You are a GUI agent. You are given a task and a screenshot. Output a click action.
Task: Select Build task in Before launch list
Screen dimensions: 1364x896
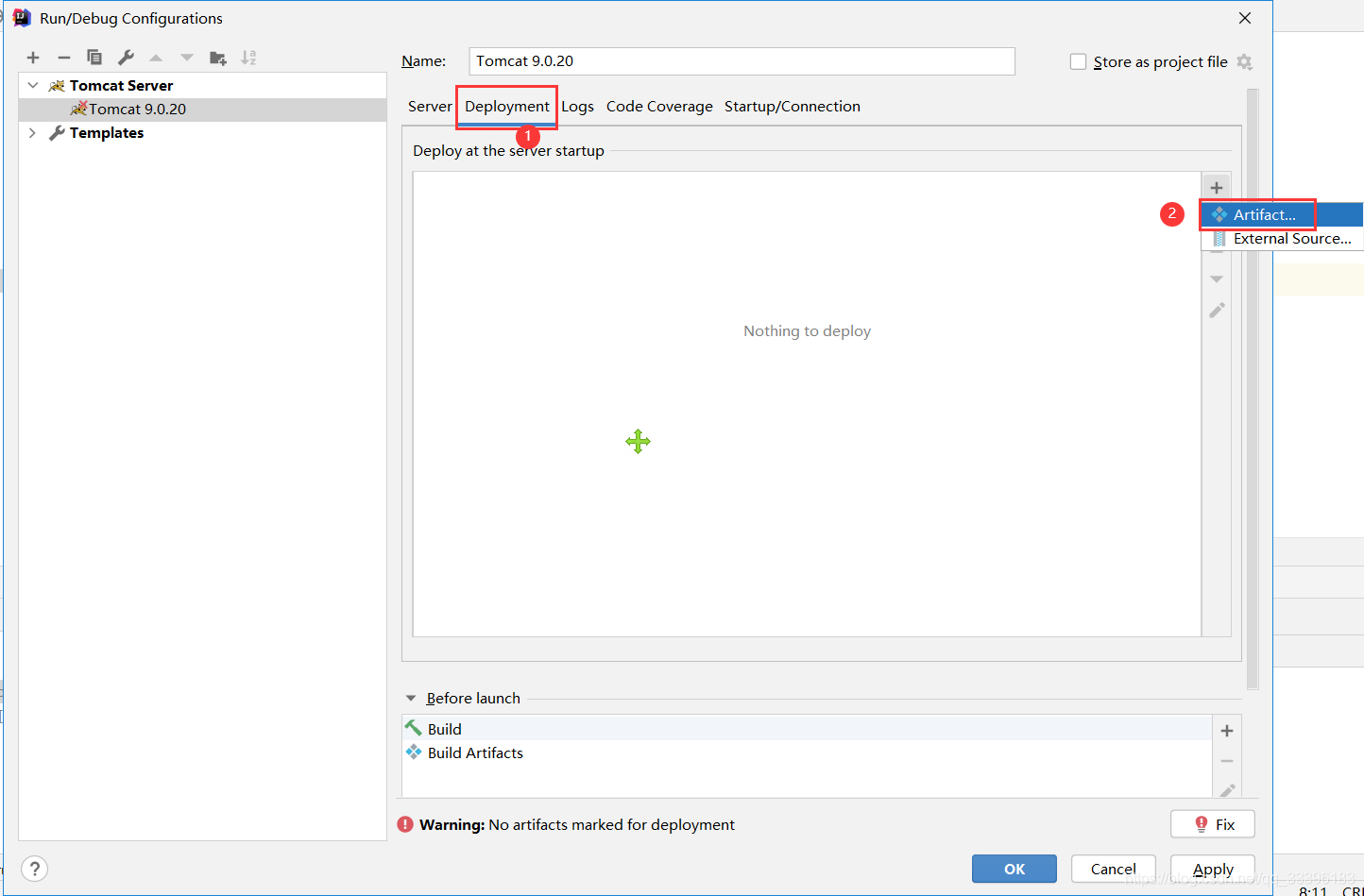coord(807,729)
